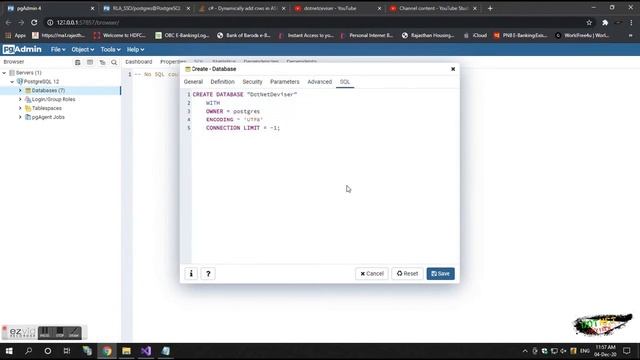
Task: Bookmark this page with the star icon
Action: (589, 22)
